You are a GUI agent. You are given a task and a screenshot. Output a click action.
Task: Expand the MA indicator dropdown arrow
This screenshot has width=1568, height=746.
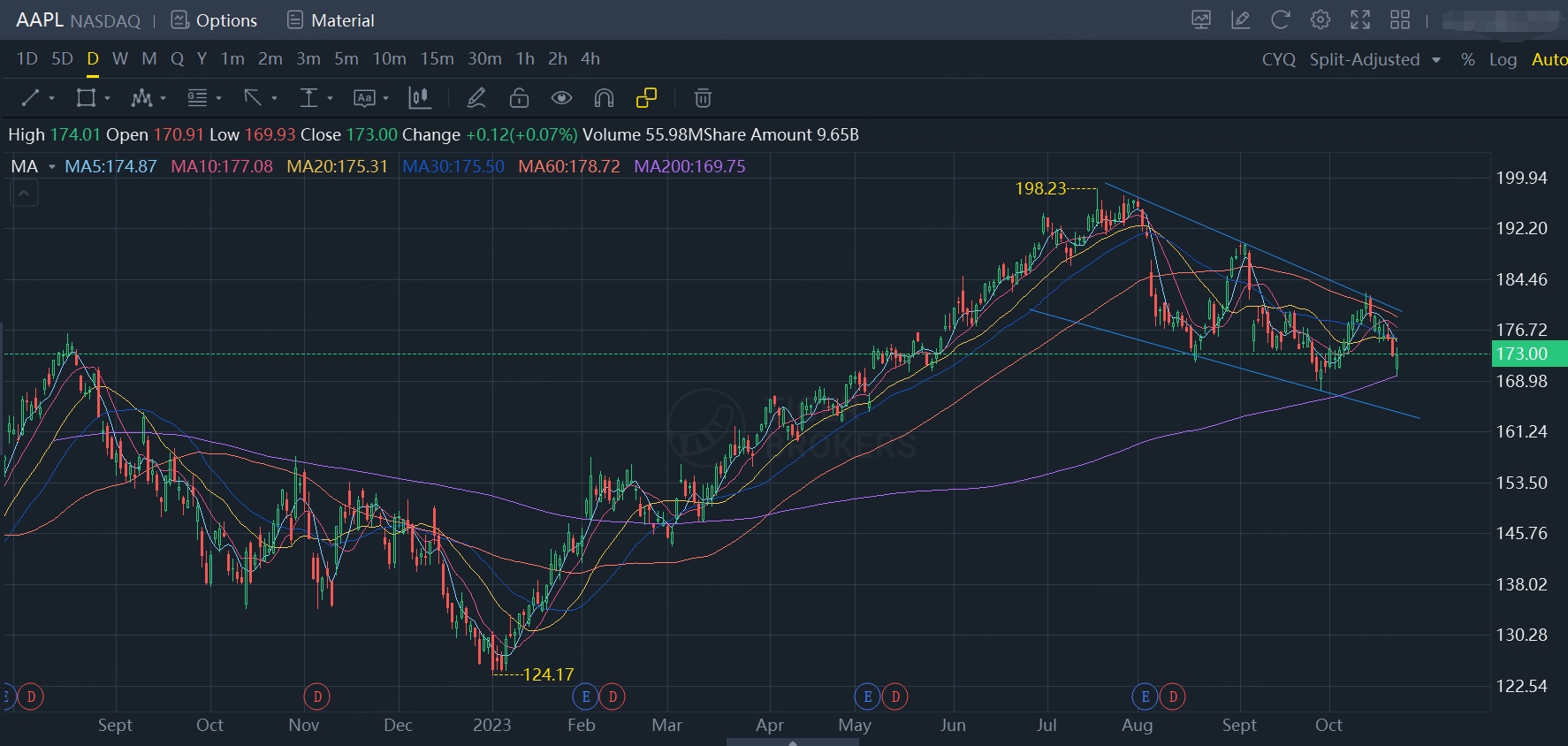(52, 167)
